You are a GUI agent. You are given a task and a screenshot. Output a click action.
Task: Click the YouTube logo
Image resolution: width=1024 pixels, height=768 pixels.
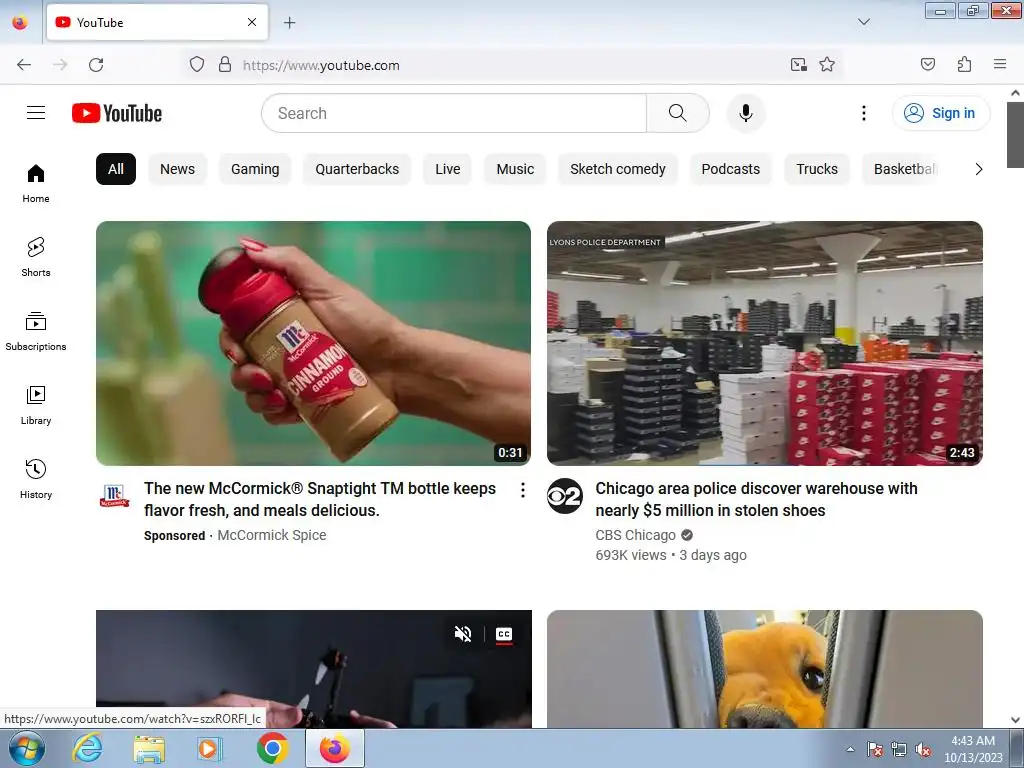pyautogui.click(x=117, y=113)
